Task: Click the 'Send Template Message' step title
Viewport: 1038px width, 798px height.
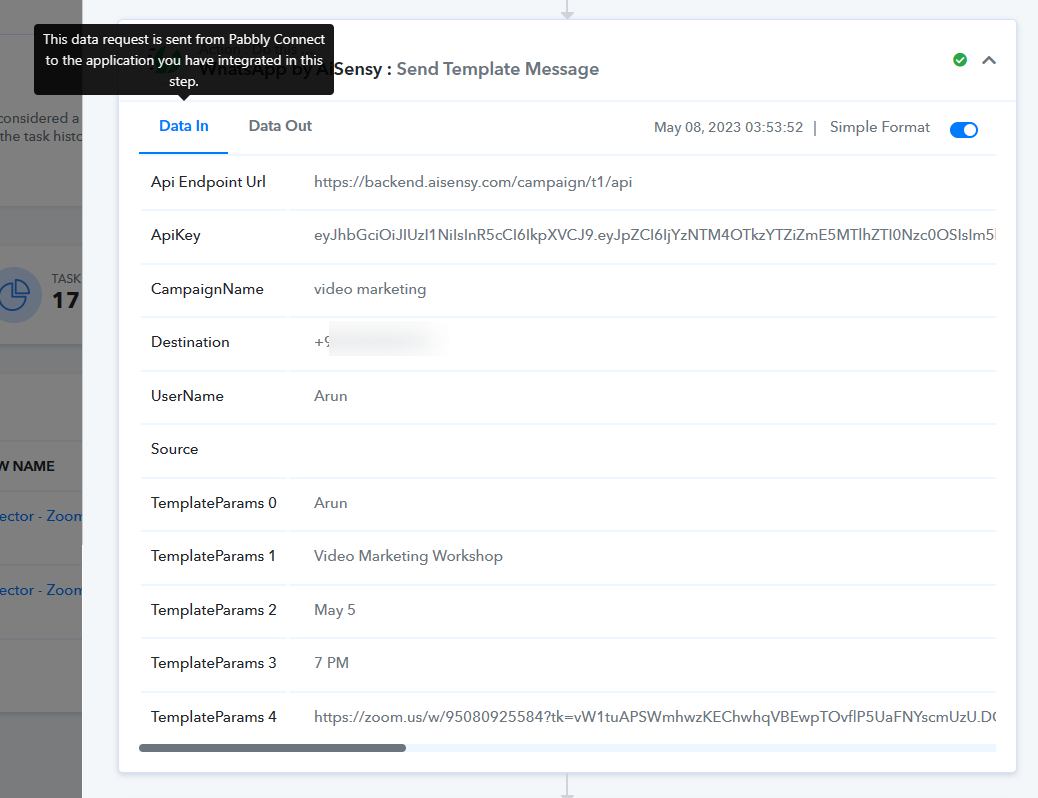Action: 497,69
